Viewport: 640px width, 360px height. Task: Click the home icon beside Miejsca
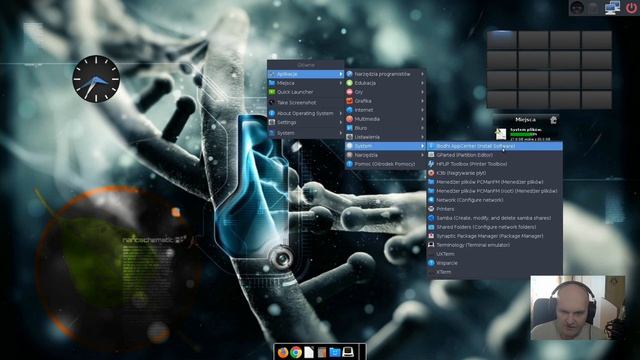(x=553, y=120)
